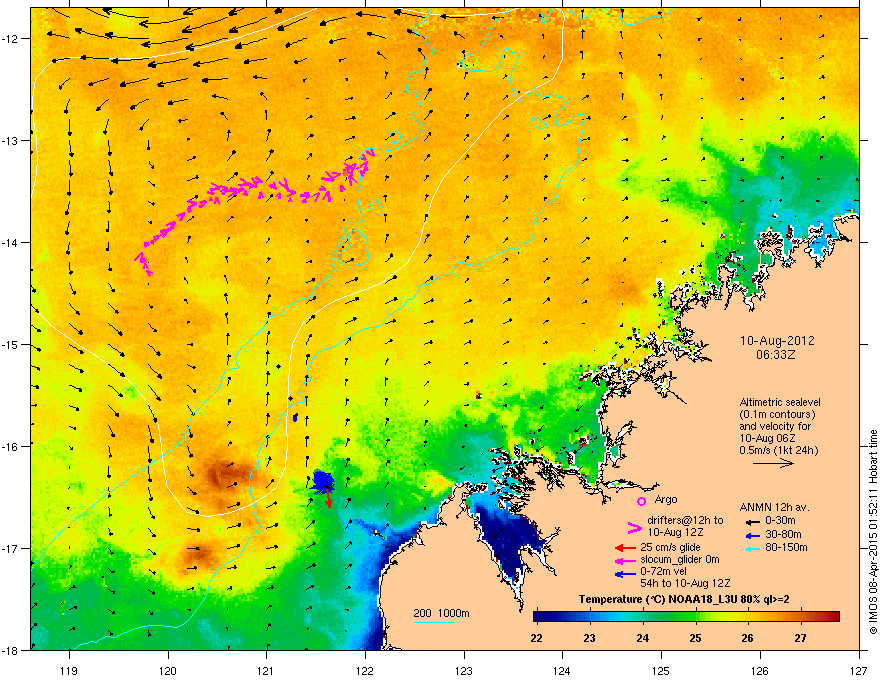Select the '06:33Z' time label
Screen dimensions: 880x680
pos(776,355)
